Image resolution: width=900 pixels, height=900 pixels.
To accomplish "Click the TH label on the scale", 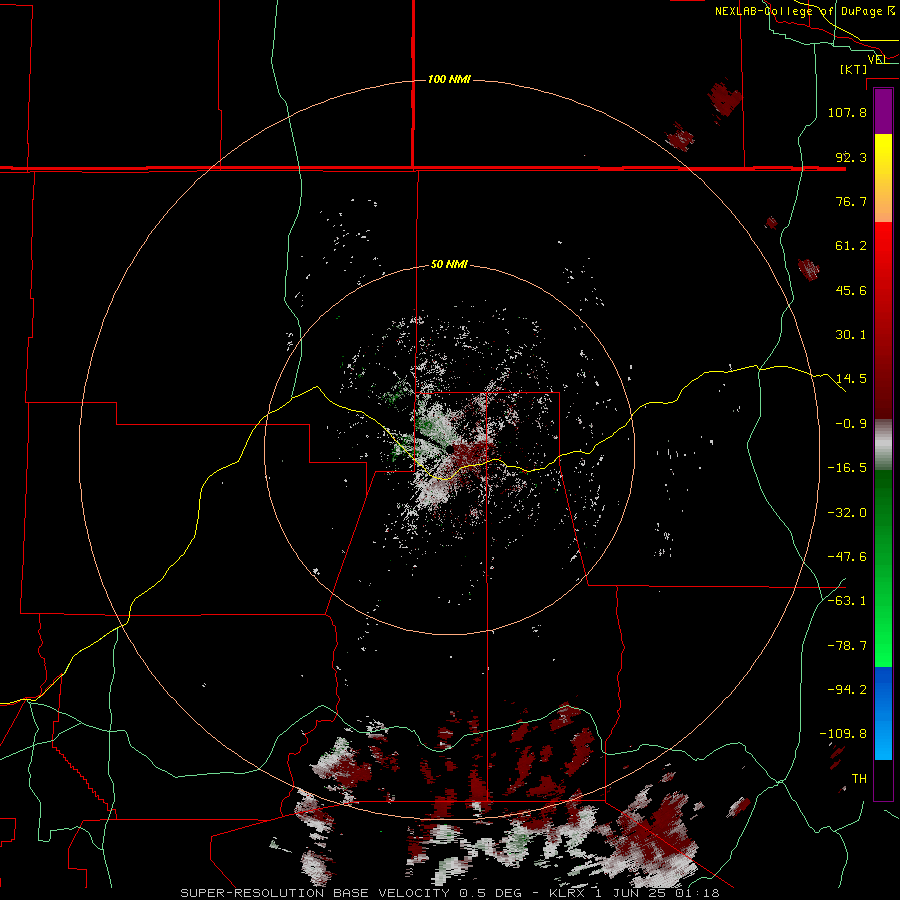I will tap(859, 779).
